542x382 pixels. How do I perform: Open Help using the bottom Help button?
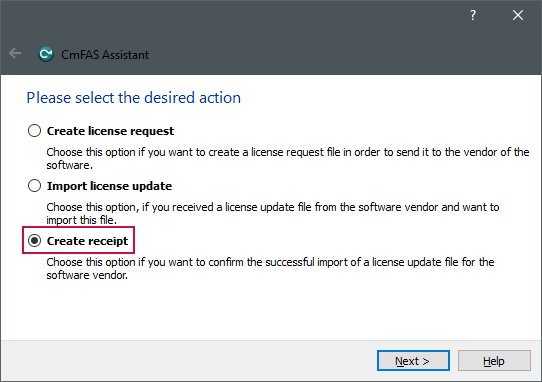494,361
